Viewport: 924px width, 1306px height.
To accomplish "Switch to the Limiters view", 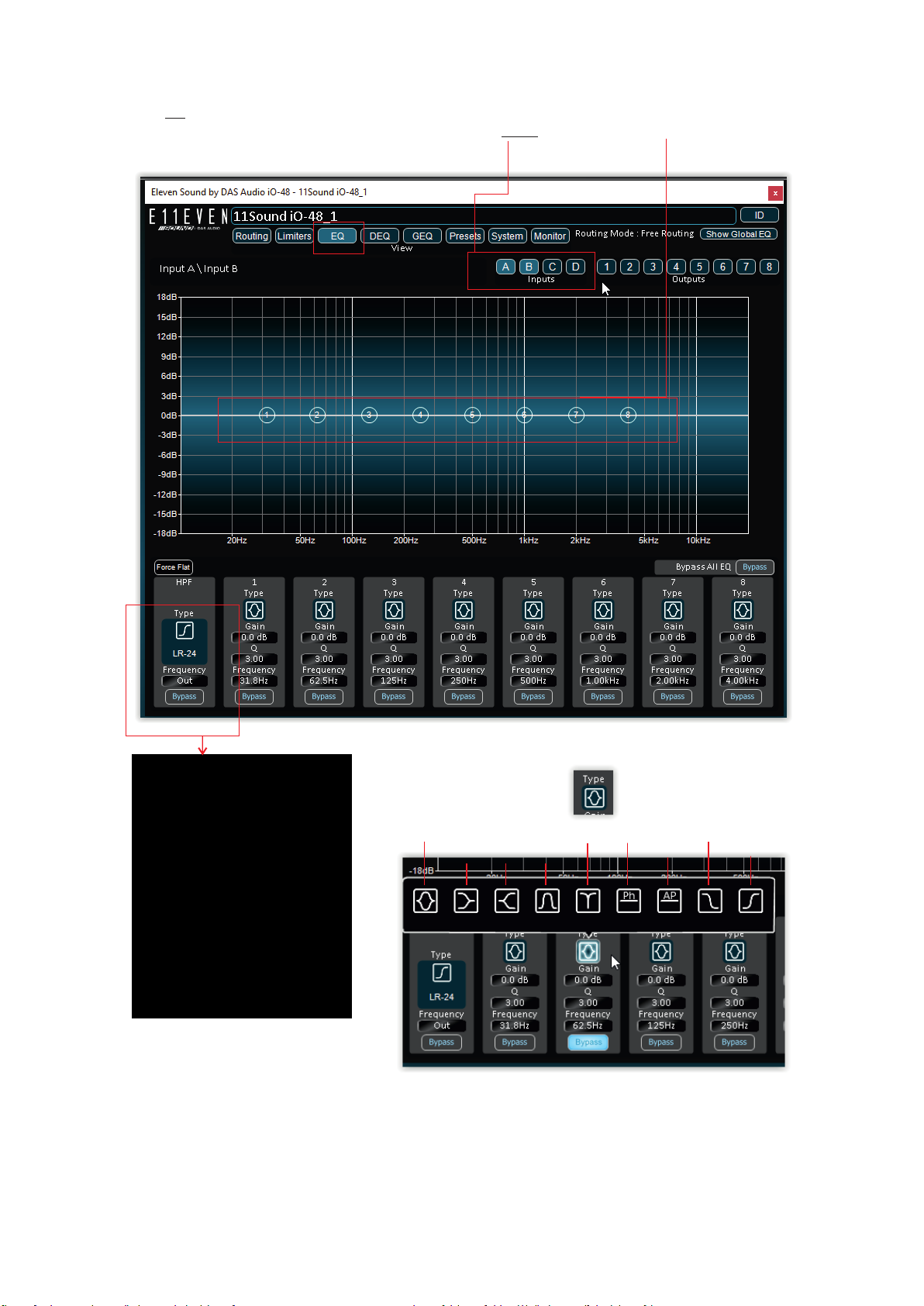I will 295,236.
